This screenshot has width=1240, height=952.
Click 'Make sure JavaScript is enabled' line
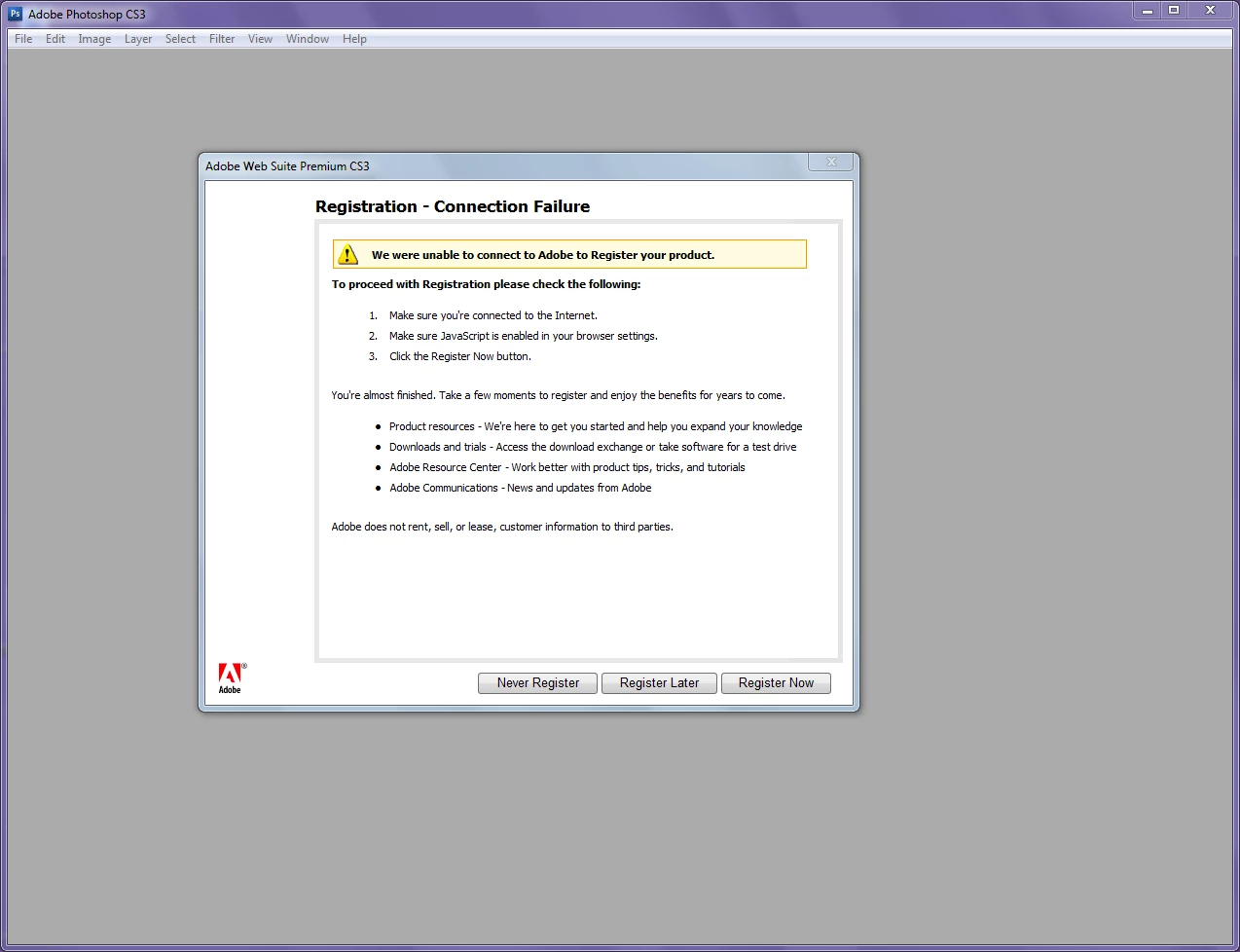(524, 336)
